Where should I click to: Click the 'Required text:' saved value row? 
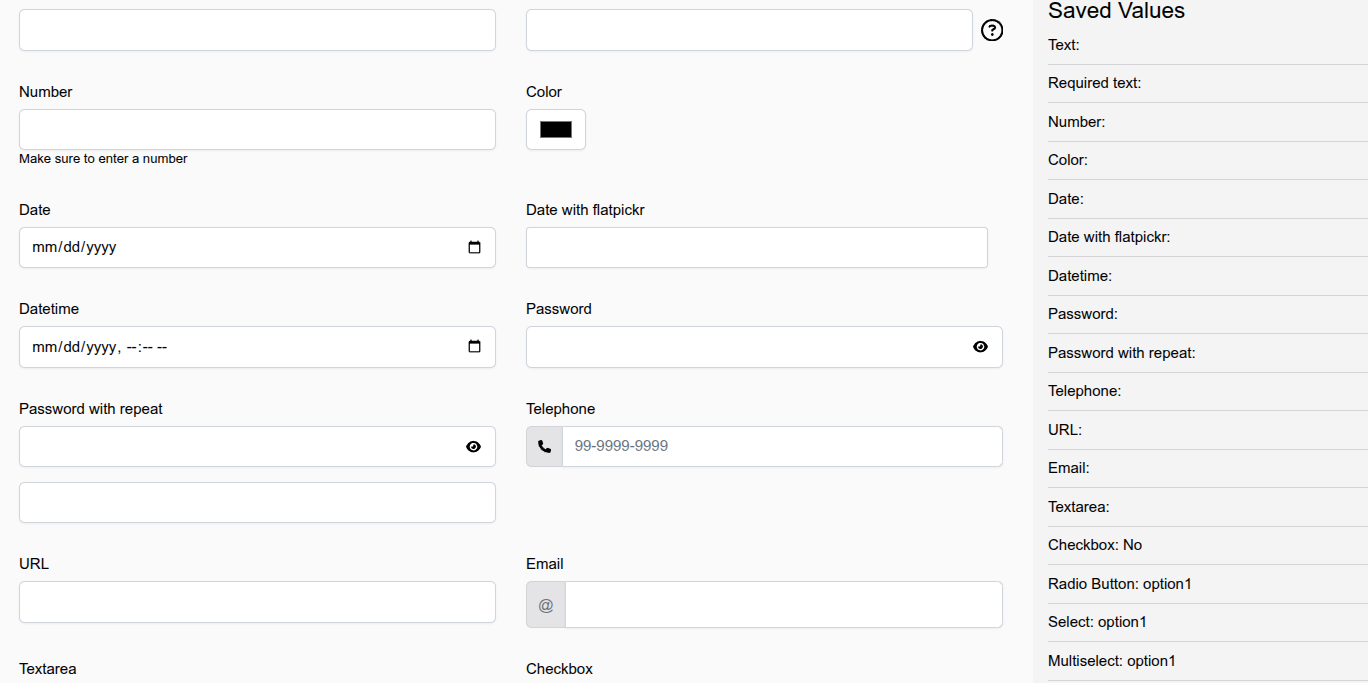1208,83
